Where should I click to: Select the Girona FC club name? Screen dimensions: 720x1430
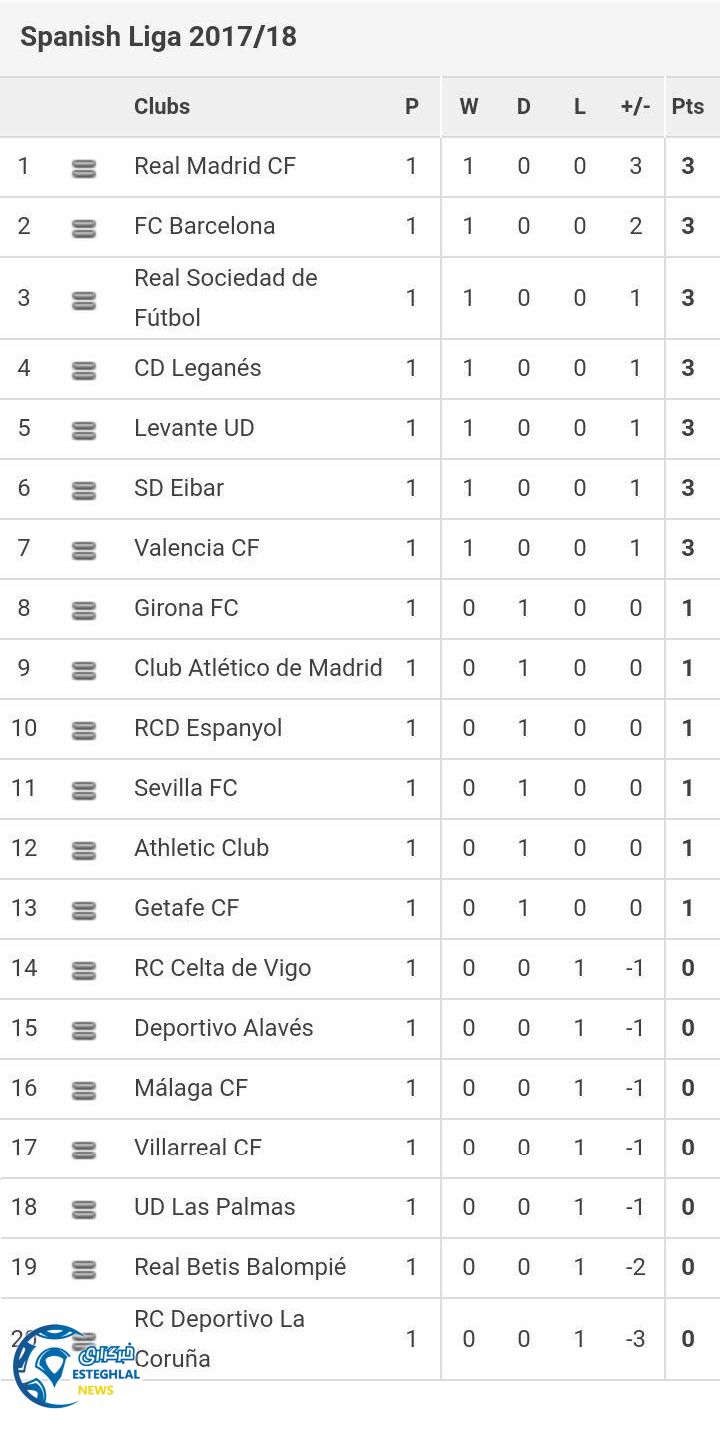click(186, 608)
